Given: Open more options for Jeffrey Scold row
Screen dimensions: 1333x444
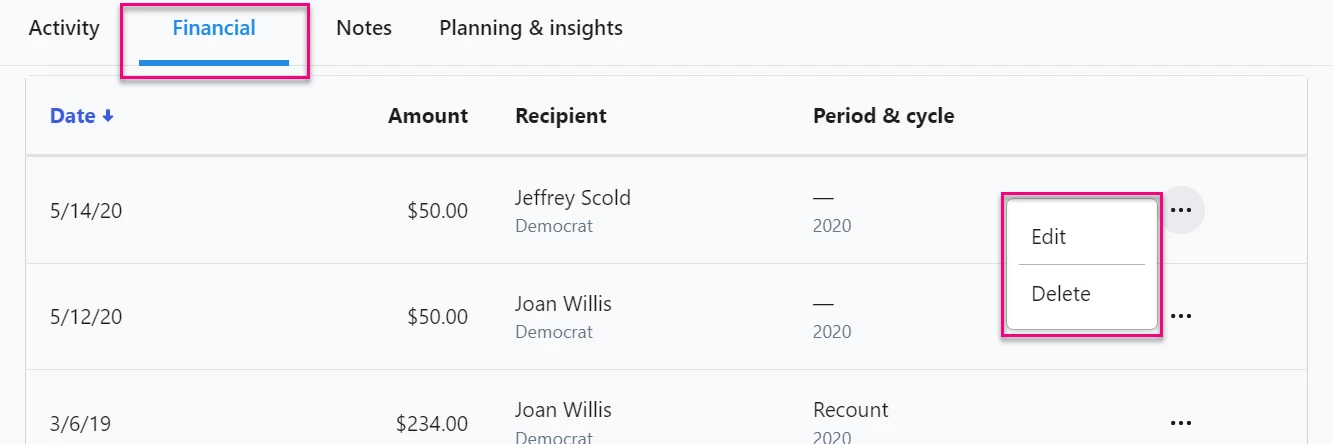Looking at the screenshot, I should 1181,211.
